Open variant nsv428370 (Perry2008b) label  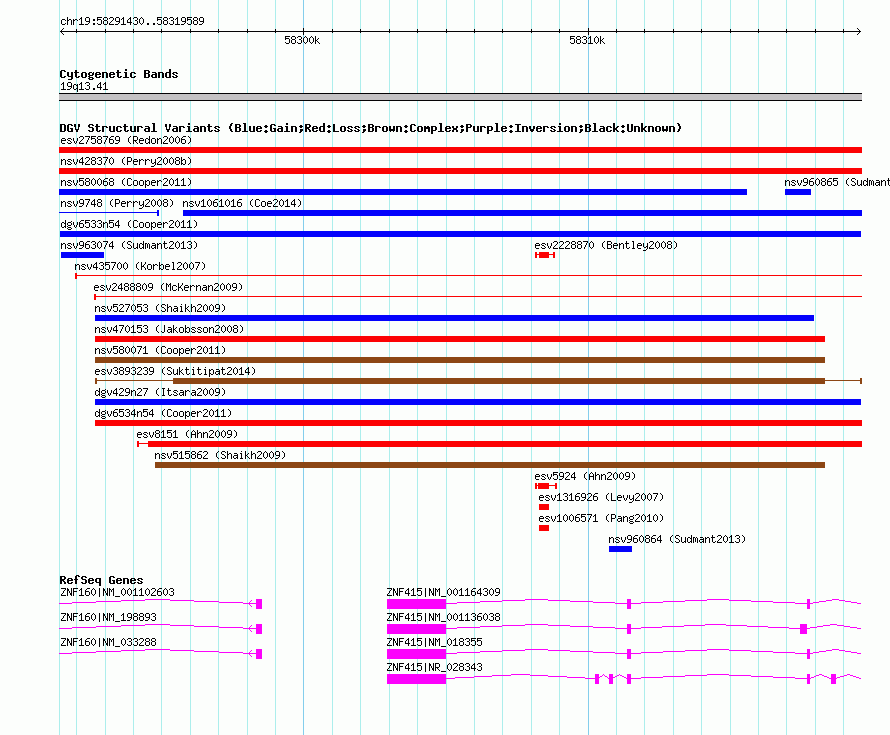pyautogui.click(x=126, y=161)
